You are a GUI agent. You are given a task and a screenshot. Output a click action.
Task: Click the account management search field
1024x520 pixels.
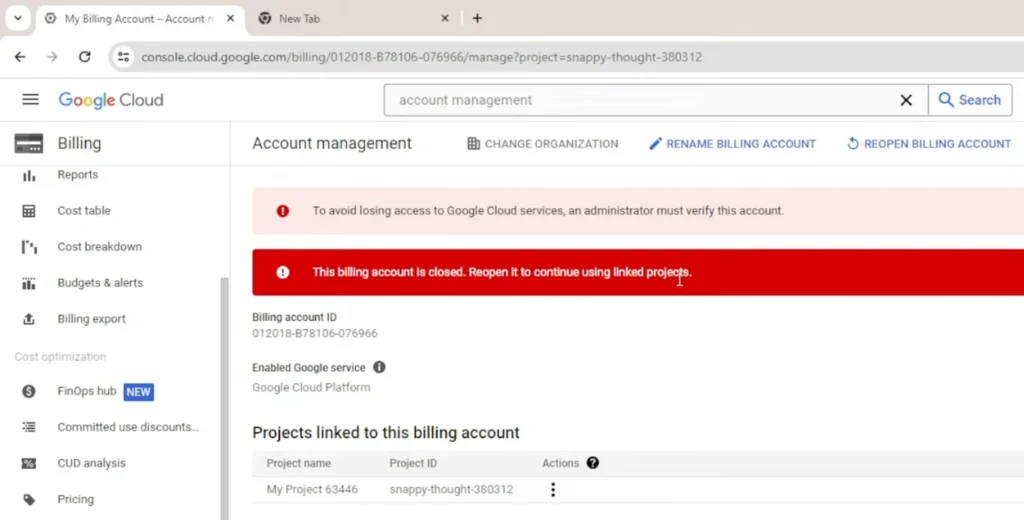point(640,100)
